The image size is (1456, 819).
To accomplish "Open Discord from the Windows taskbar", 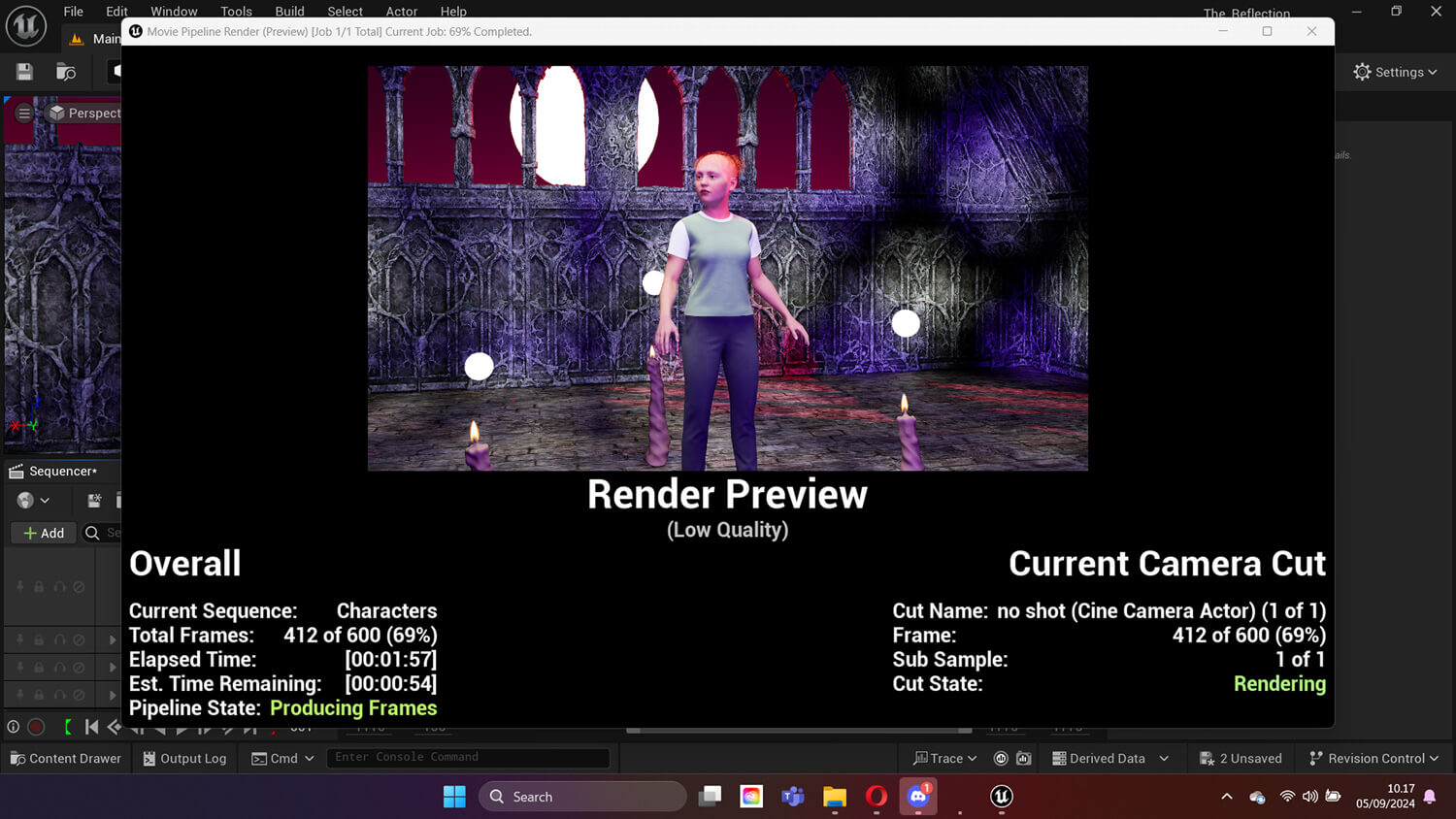I will pyautogui.click(x=917, y=797).
